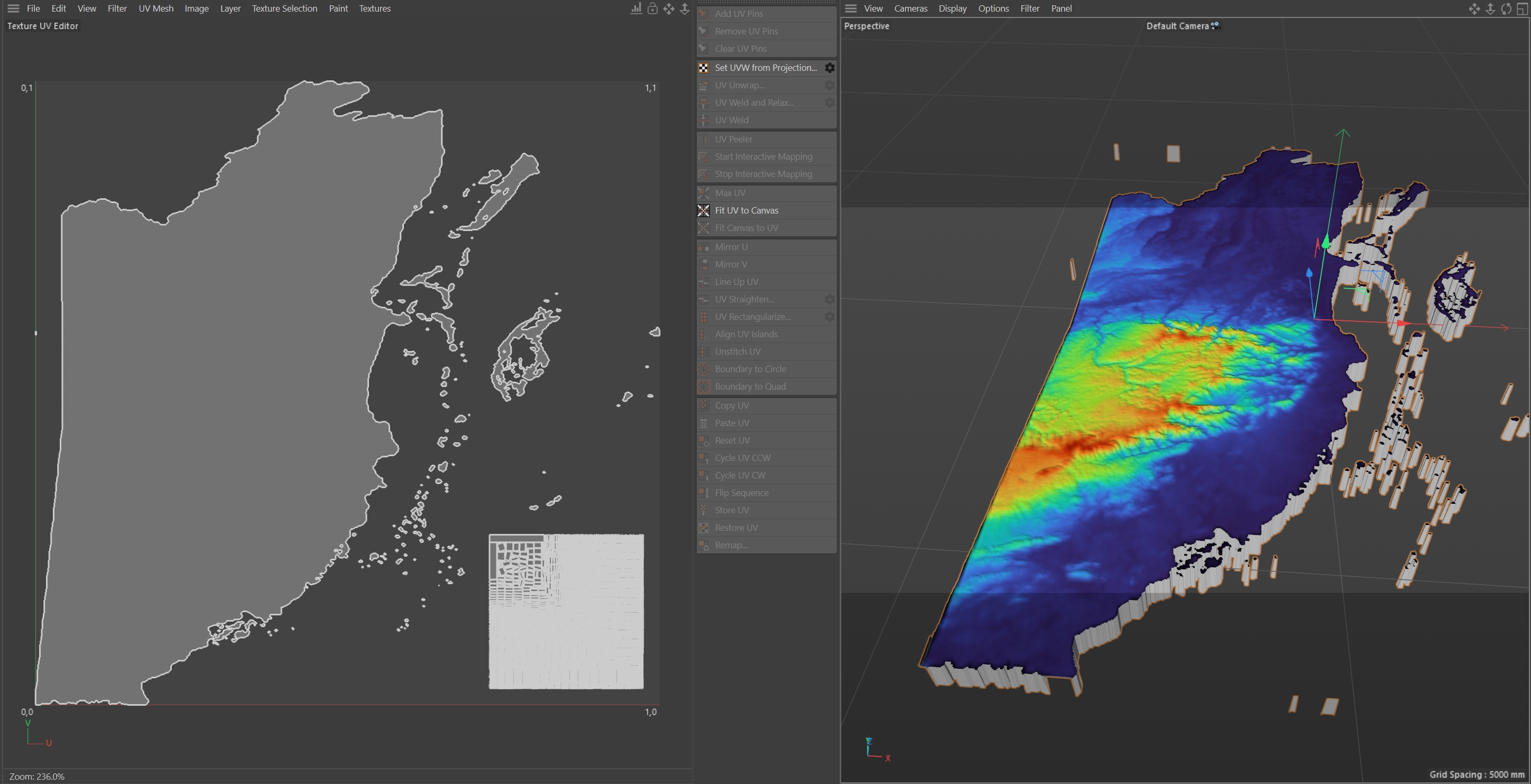Image resolution: width=1531 pixels, height=784 pixels.
Task: Open the Texture Selection menu
Action: click(284, 8)
